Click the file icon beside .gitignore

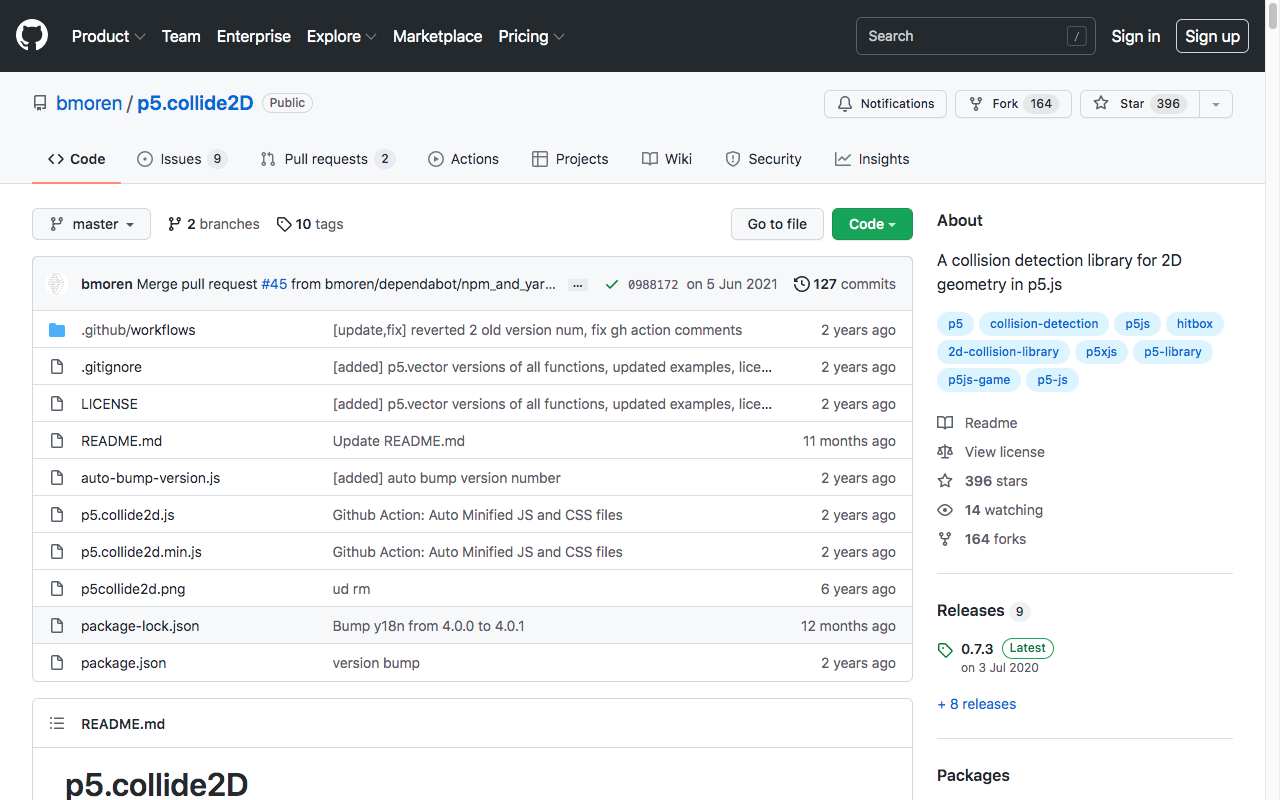57,367
